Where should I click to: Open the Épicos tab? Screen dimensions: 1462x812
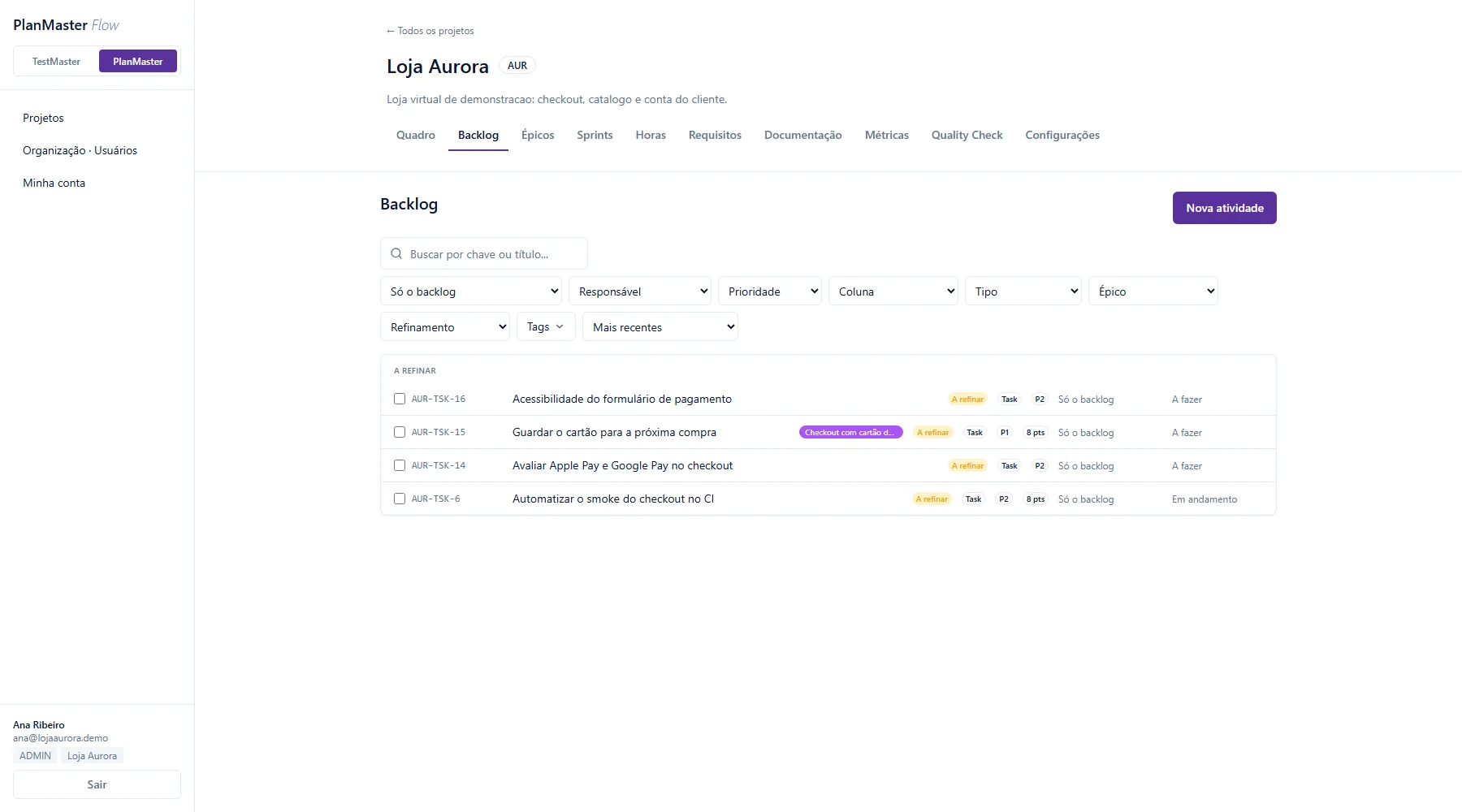click(x=538, y=136)
